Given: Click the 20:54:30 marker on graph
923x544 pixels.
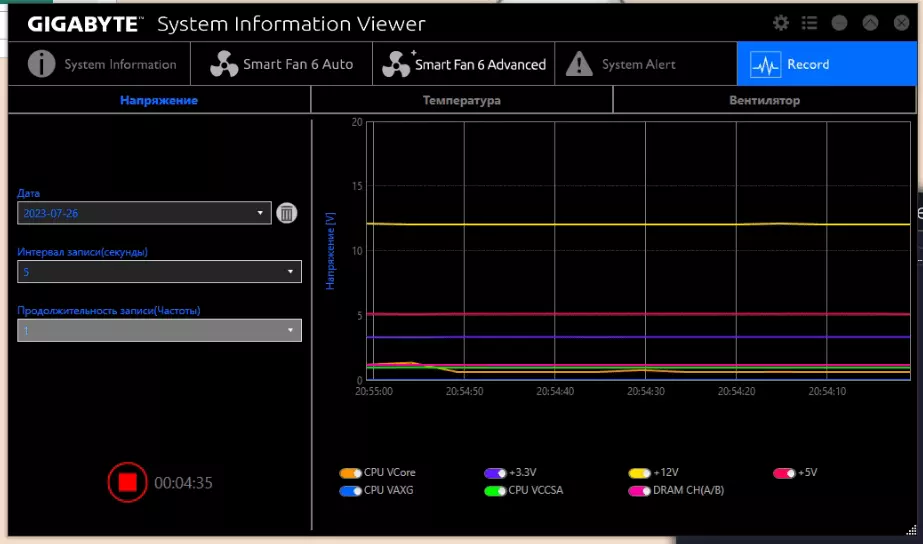Looking at the screenshot, I should (645, 391).
